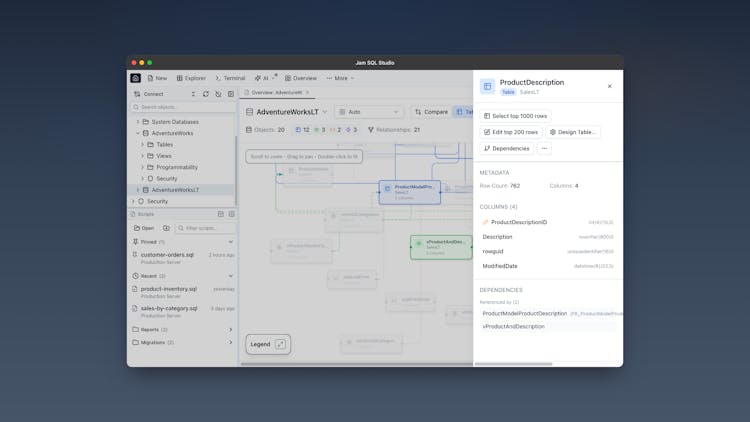750x422 pixels.
Task: Click the Jam SQL Studio home icon
Action: [x=136, y=78]
